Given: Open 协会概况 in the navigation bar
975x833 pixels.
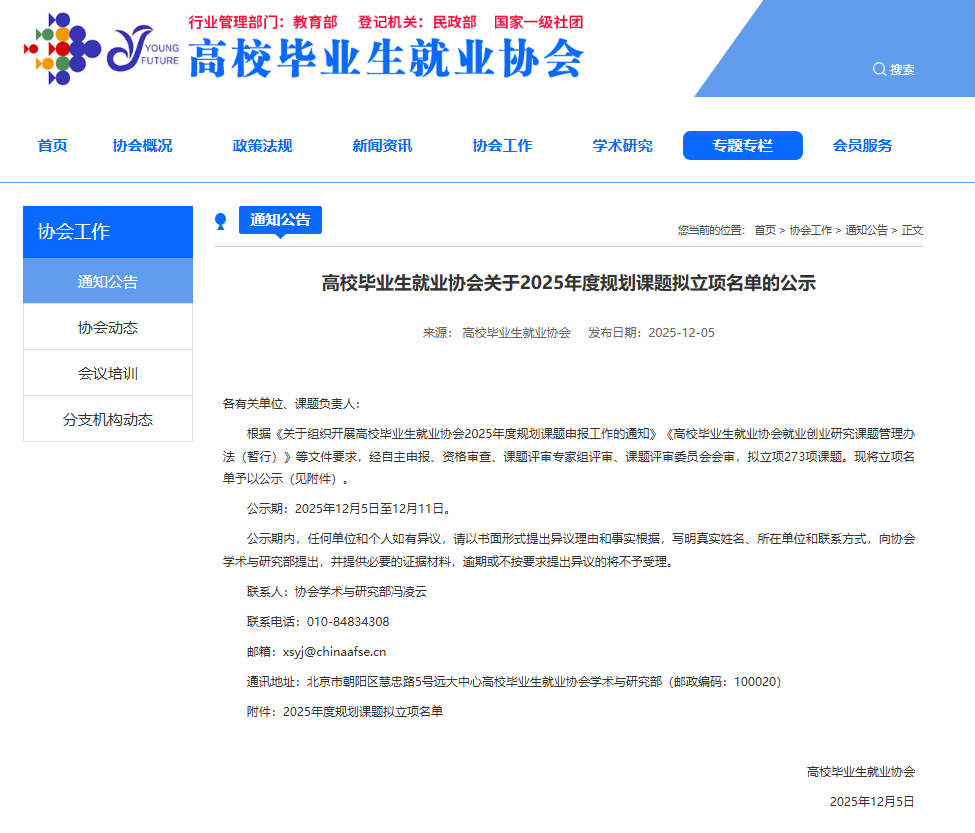Looking at the screenshot, I should (142, 146).
